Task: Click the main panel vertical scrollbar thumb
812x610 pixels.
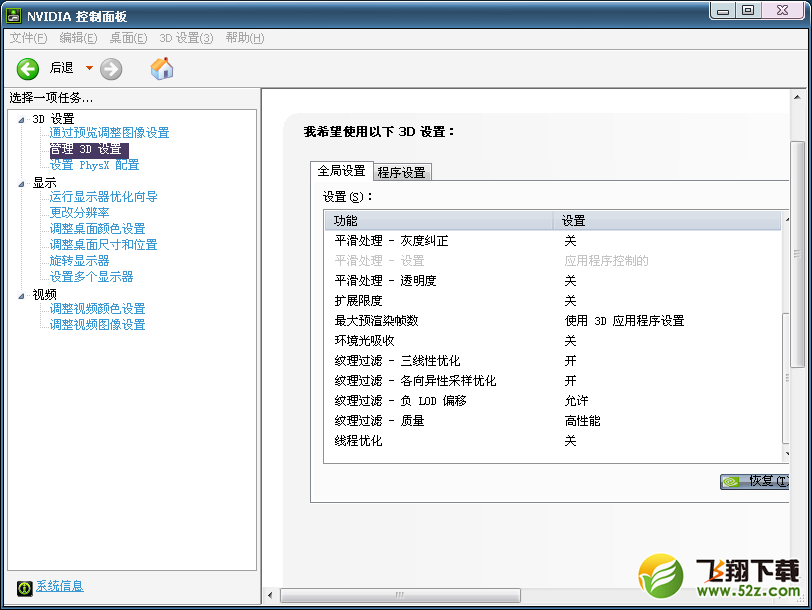Action: 797,254
